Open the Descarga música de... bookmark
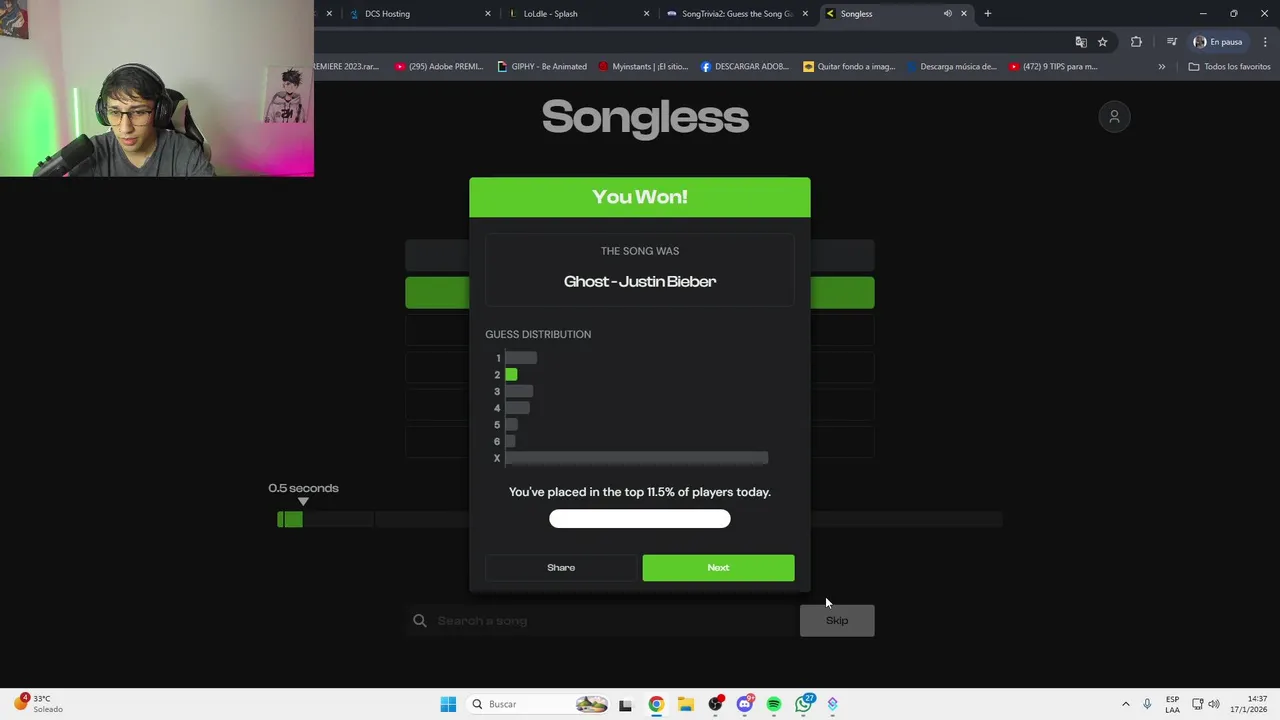Screen dimensions: 1280x720 tap(952, 67)
